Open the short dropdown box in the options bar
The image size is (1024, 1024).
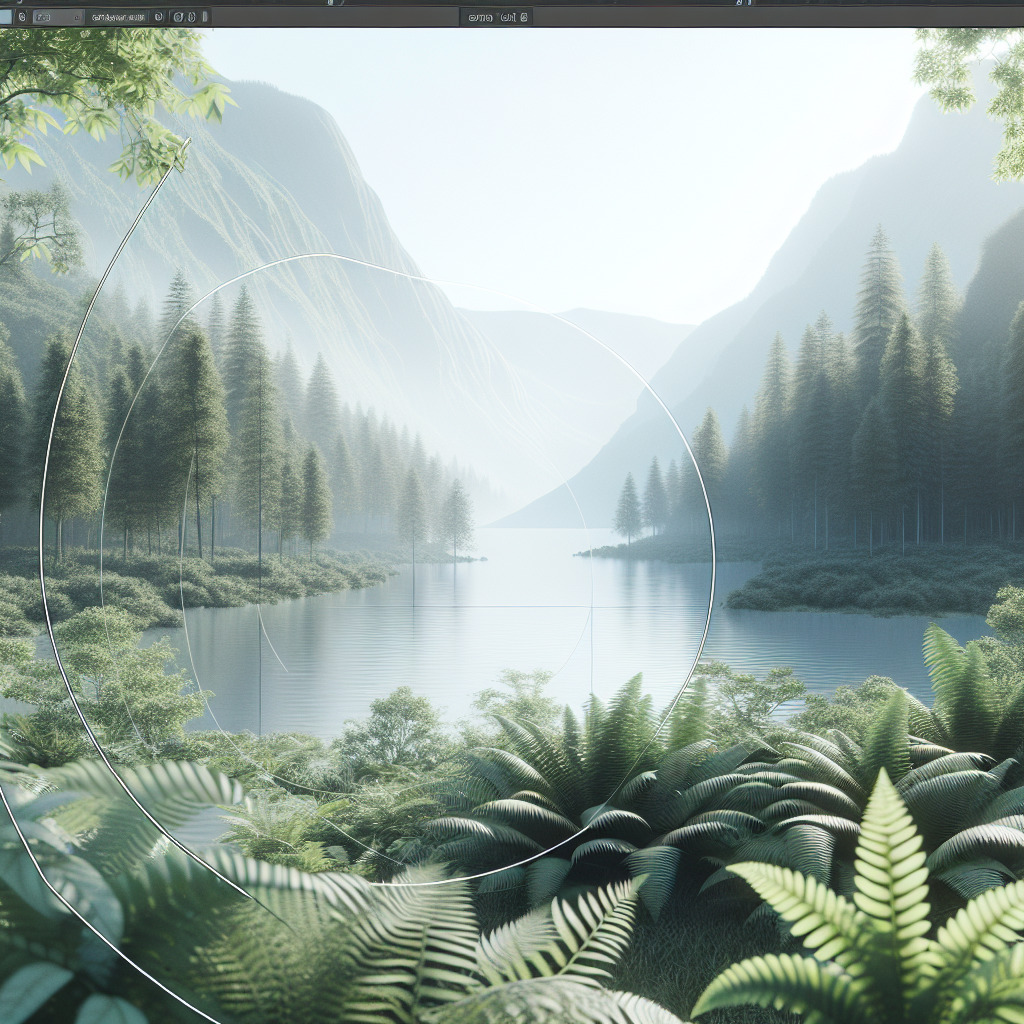coord(55,17)
